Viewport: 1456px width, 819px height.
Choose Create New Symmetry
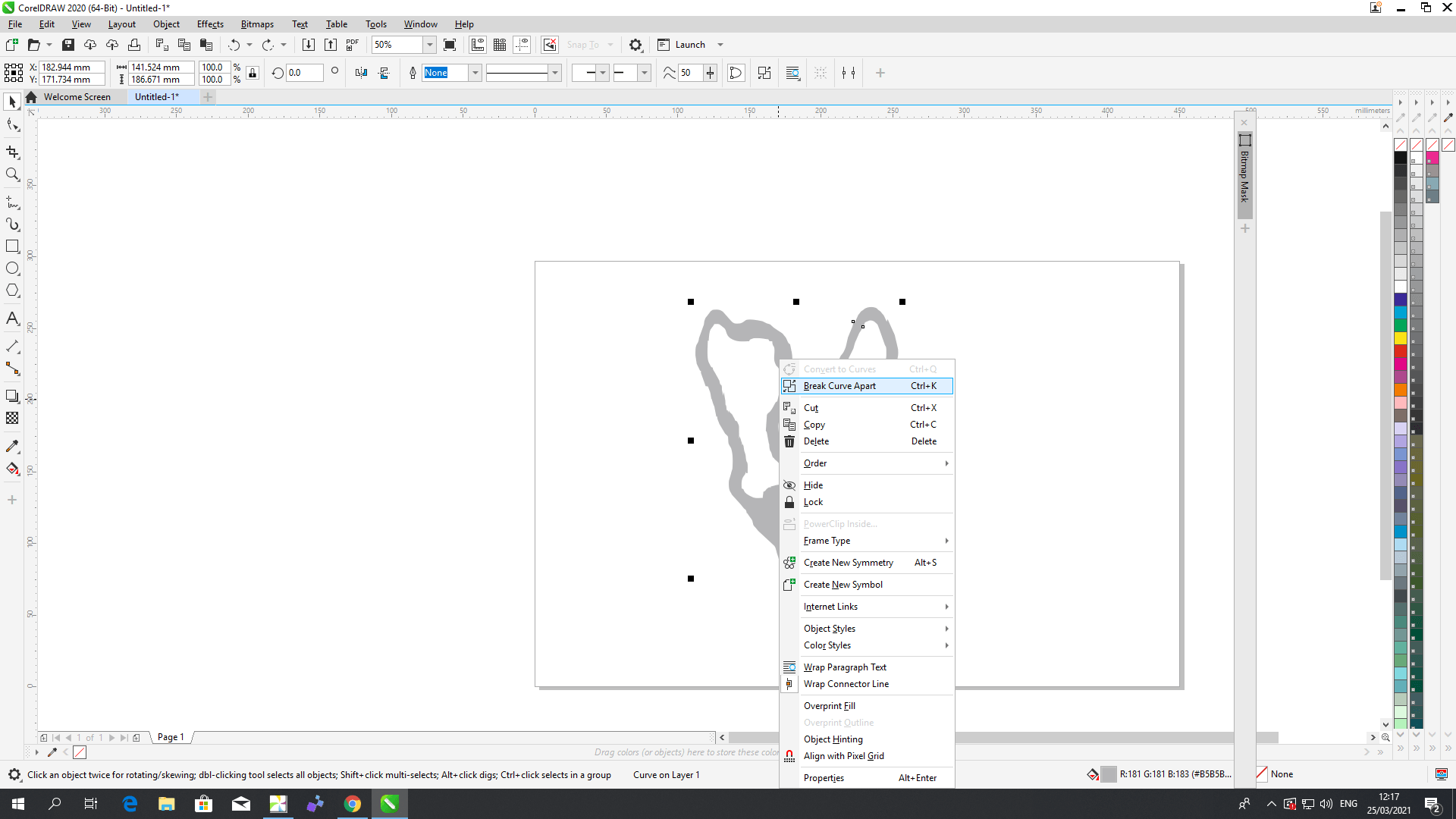867,563
